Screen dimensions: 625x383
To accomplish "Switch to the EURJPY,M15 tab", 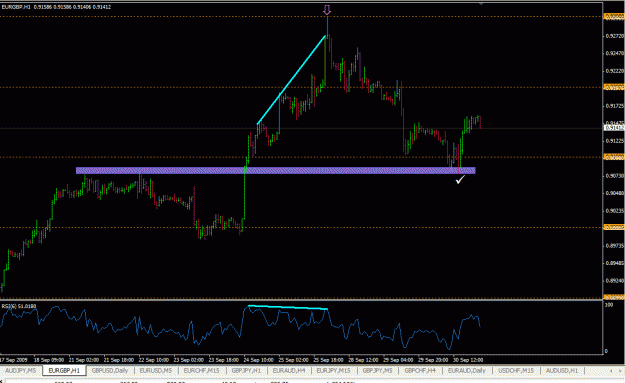I will tap(333, 371).
